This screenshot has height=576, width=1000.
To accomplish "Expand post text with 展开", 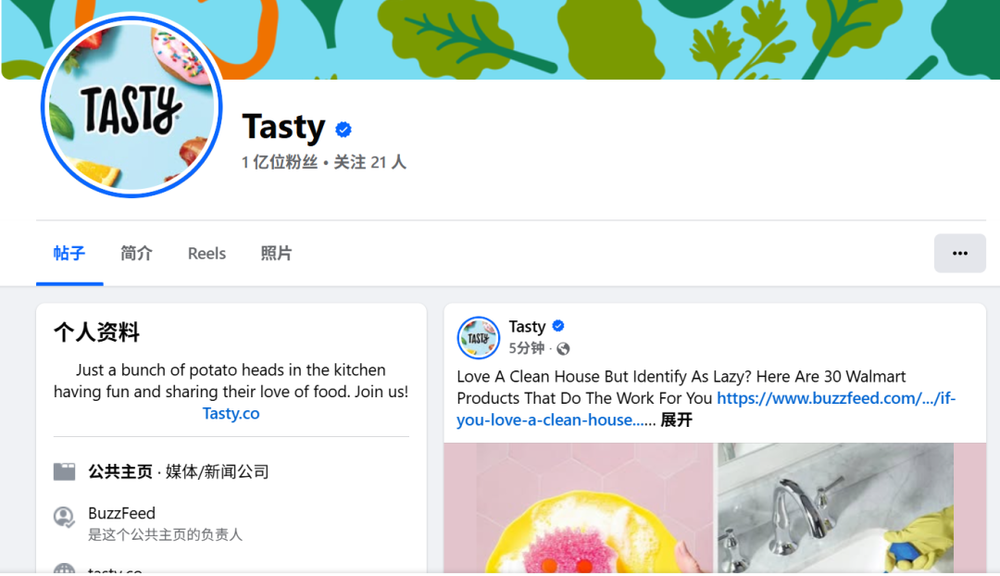I will (676, 420).
